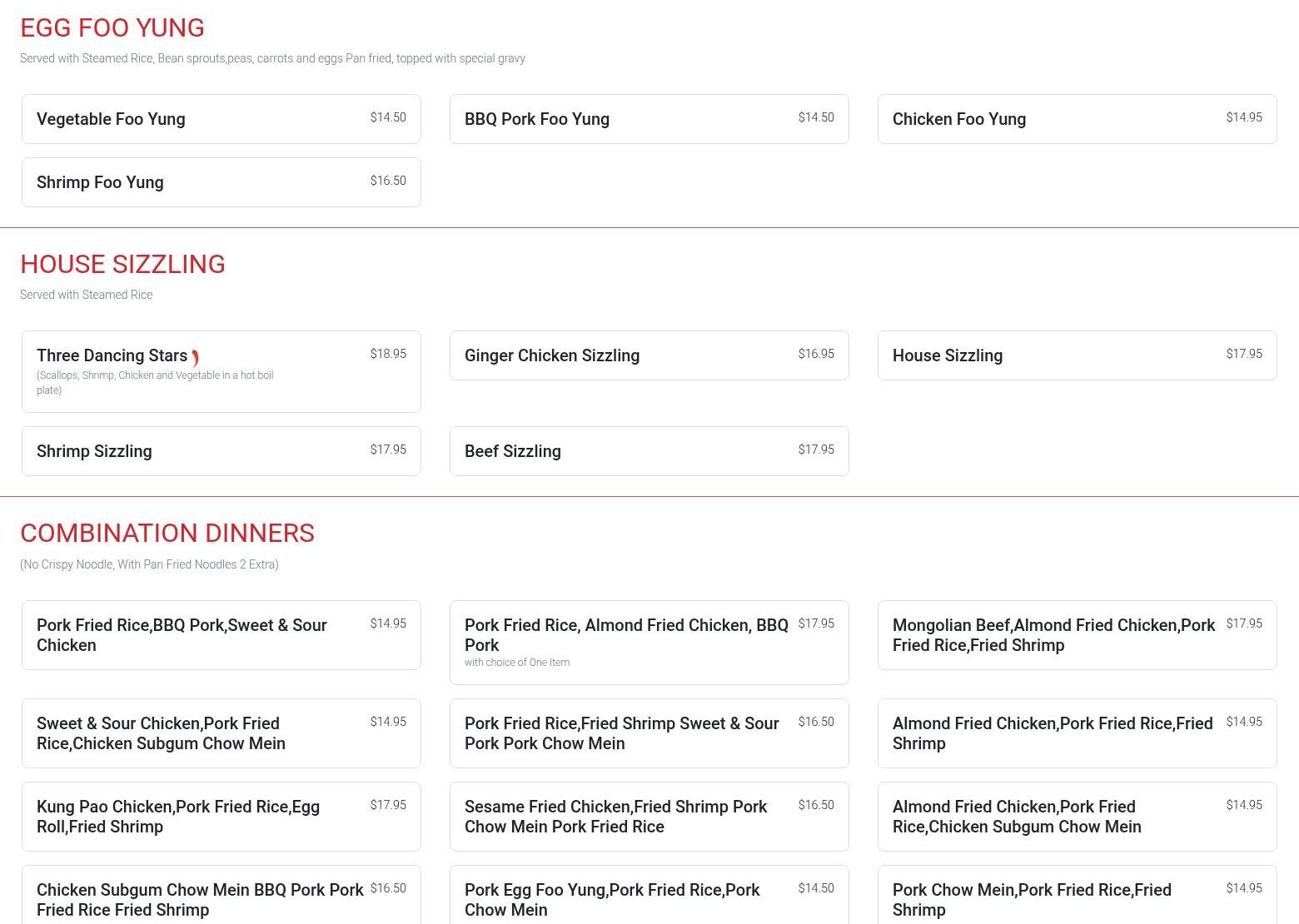This screenshot has height=924, width=1299.
Task: Click the House Sizzling section heading
Action: (x=122, y=264)
